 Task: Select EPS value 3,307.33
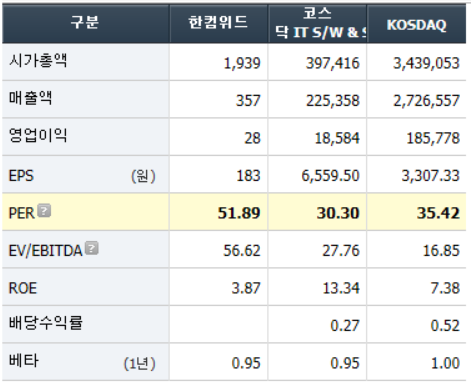pyautogui.click(x=430, y=176)
